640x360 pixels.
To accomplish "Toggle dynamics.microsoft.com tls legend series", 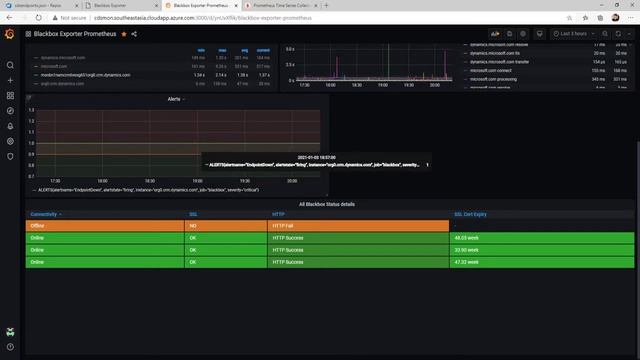I will [x=495, y=53].
